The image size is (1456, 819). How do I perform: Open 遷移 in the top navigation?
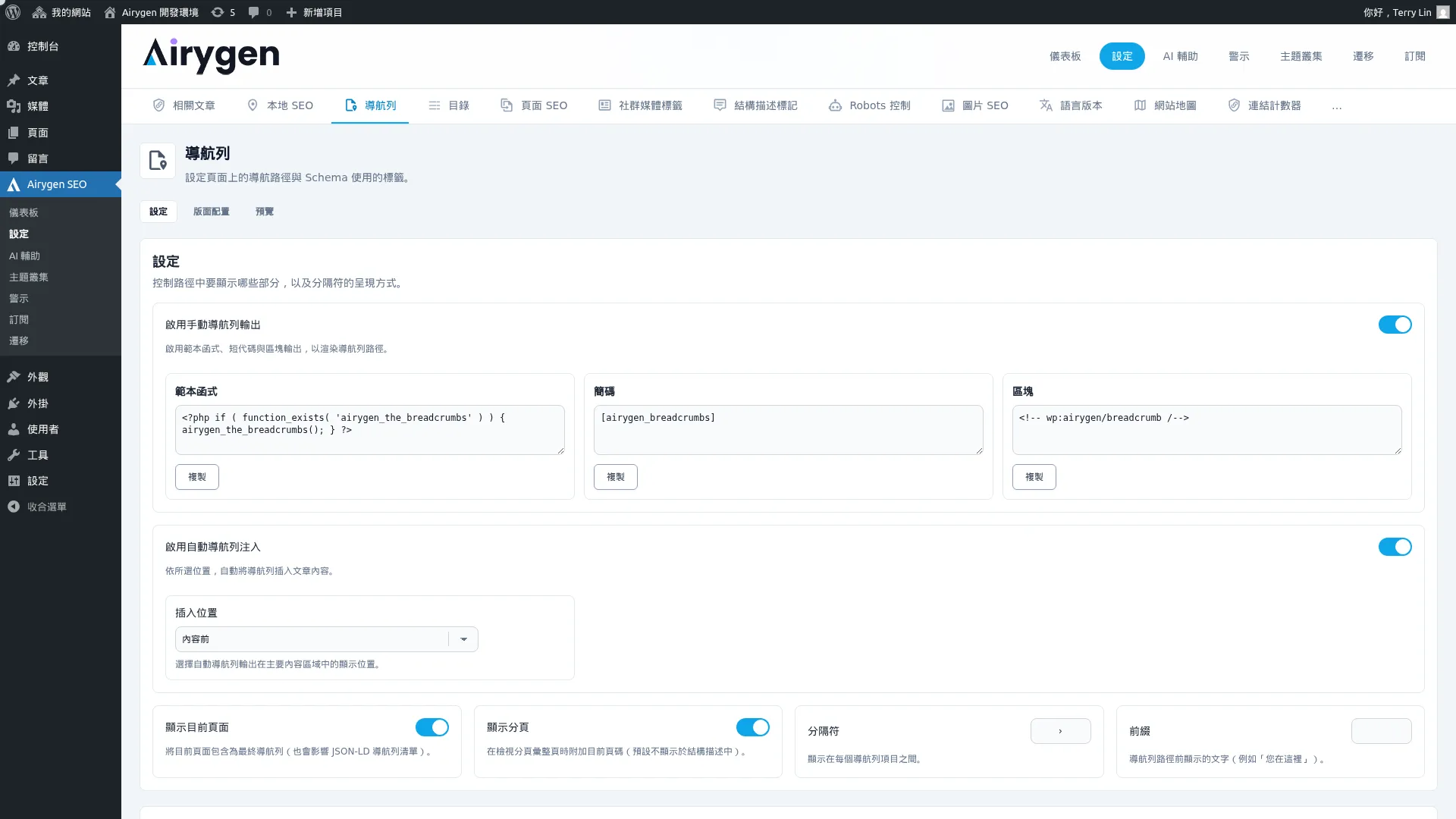1363,56
